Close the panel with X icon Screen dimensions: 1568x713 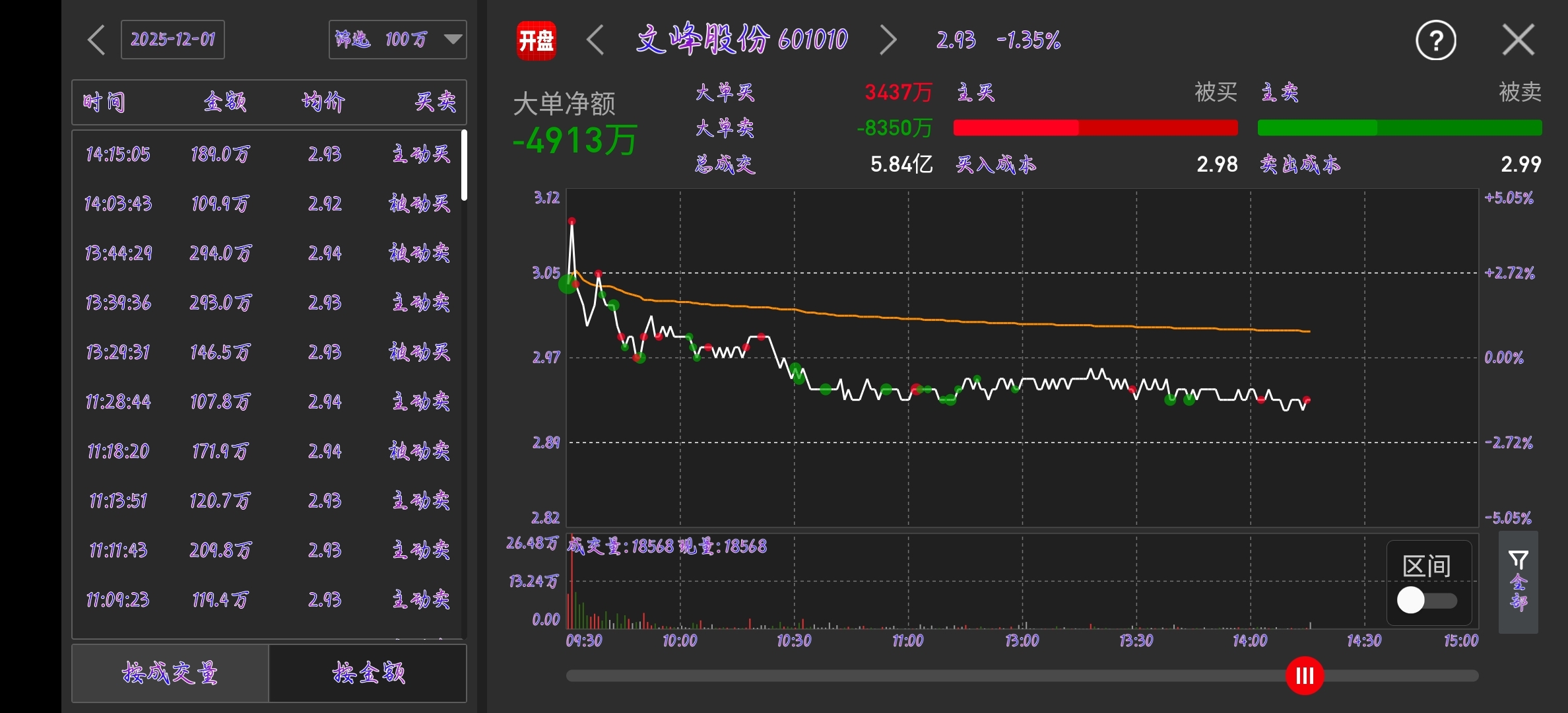[1518, 40]
